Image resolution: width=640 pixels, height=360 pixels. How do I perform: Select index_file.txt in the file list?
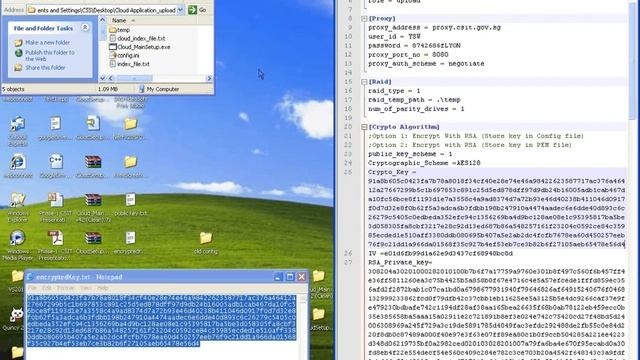pos(129,64)
